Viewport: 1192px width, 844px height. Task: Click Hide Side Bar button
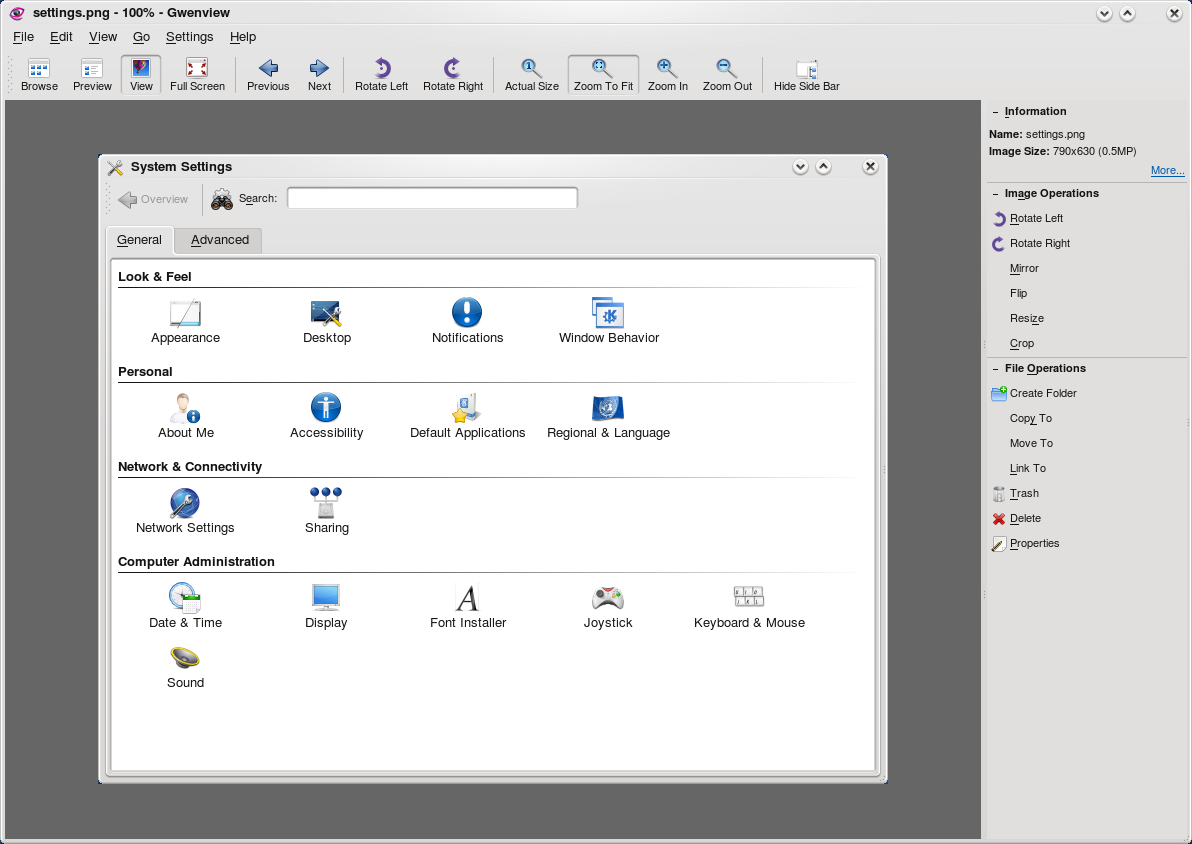(x=807, y=75)
